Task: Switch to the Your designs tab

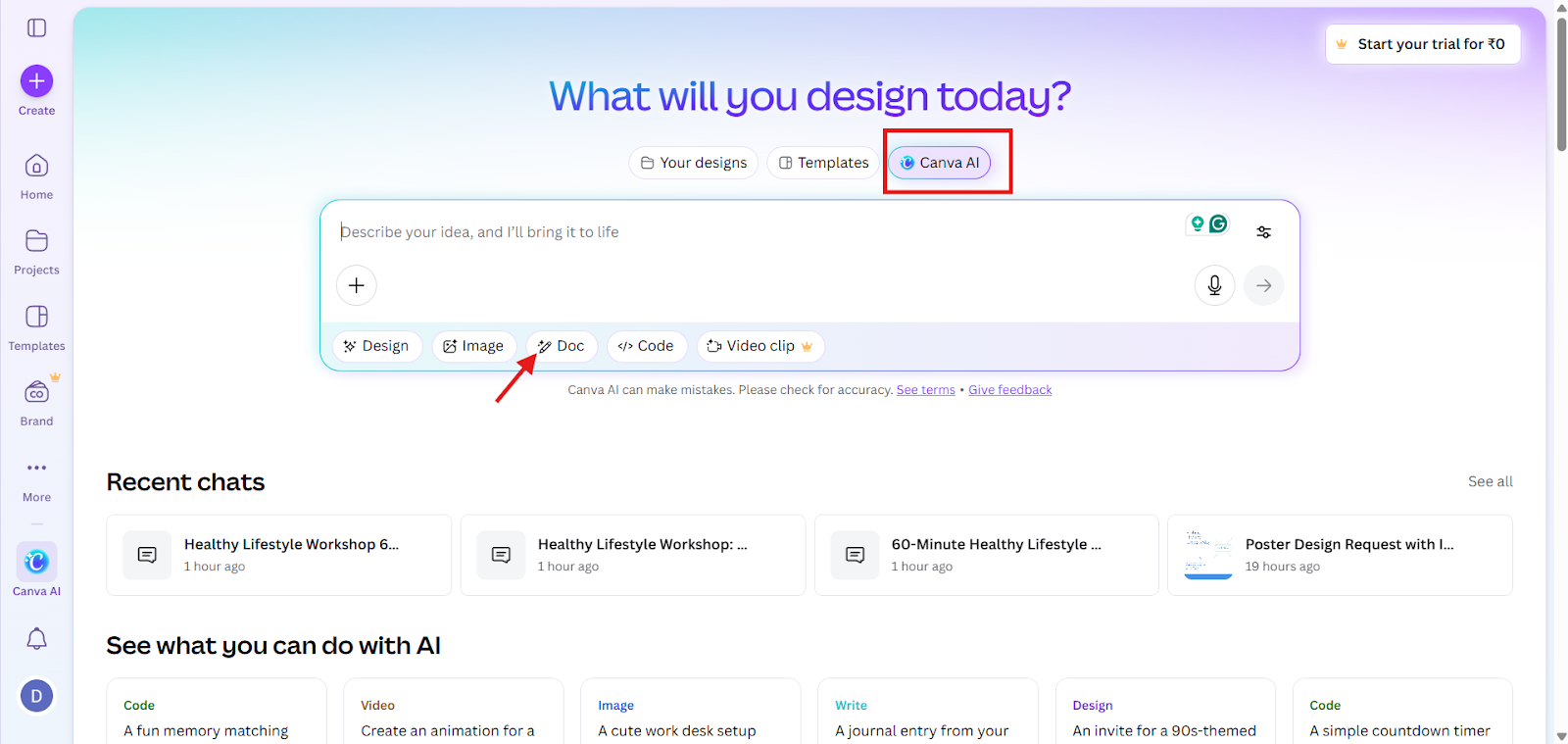Action: (x=694, y=163)
